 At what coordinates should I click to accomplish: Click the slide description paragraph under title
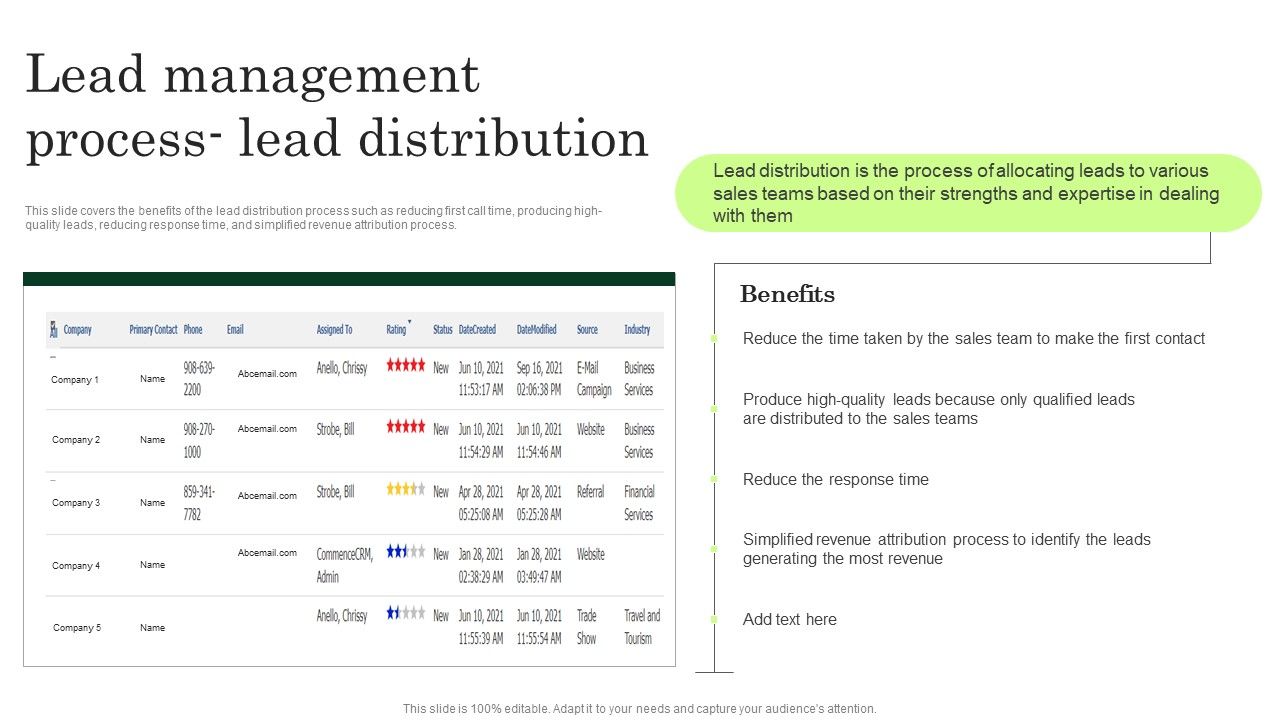click(314, 218)
